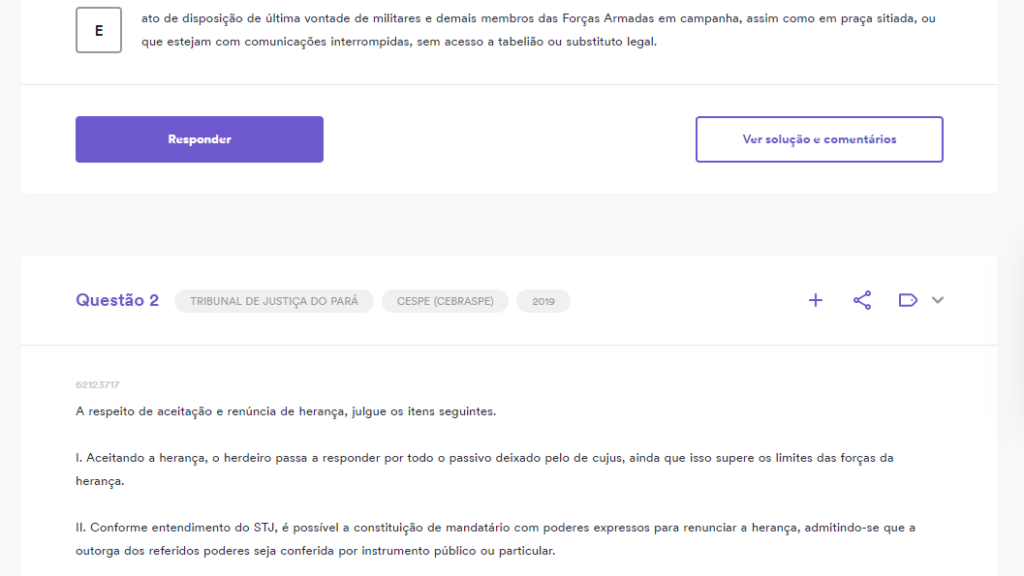Click statement II starting 'Conforme entendimento do STJ'
The height and width of the screenshot is (576, 1024).
tap(495, 539)
